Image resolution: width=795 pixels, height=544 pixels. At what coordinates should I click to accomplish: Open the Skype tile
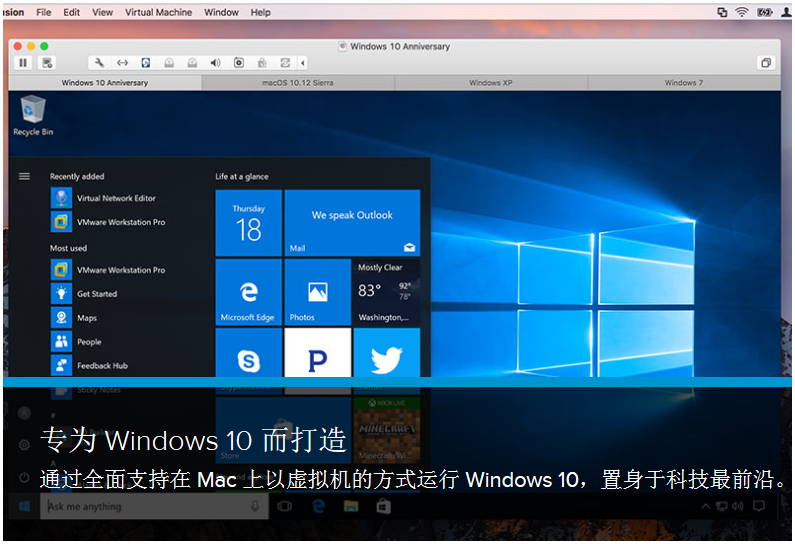tap(248, 361)
